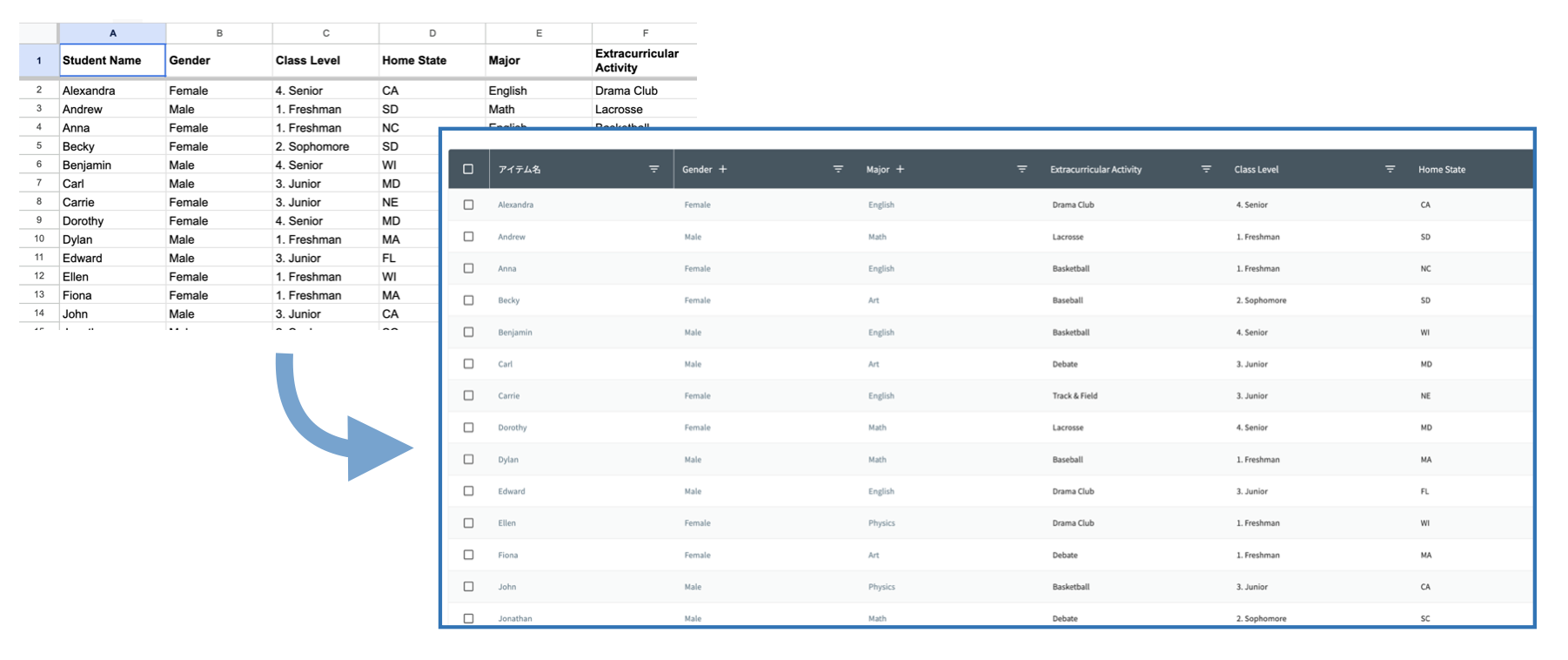Screen dimensions: 1568x660
Task: Open filter menu for Gender column
Action: coord(838,169)
